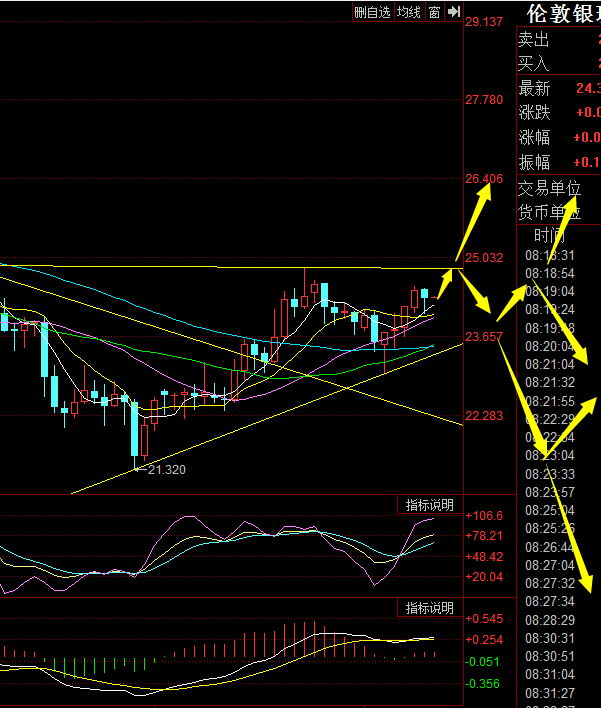This screenshot has height=708, width=601.
Task: Select the +78.21 indicator scale value
Action: point(484,536)
